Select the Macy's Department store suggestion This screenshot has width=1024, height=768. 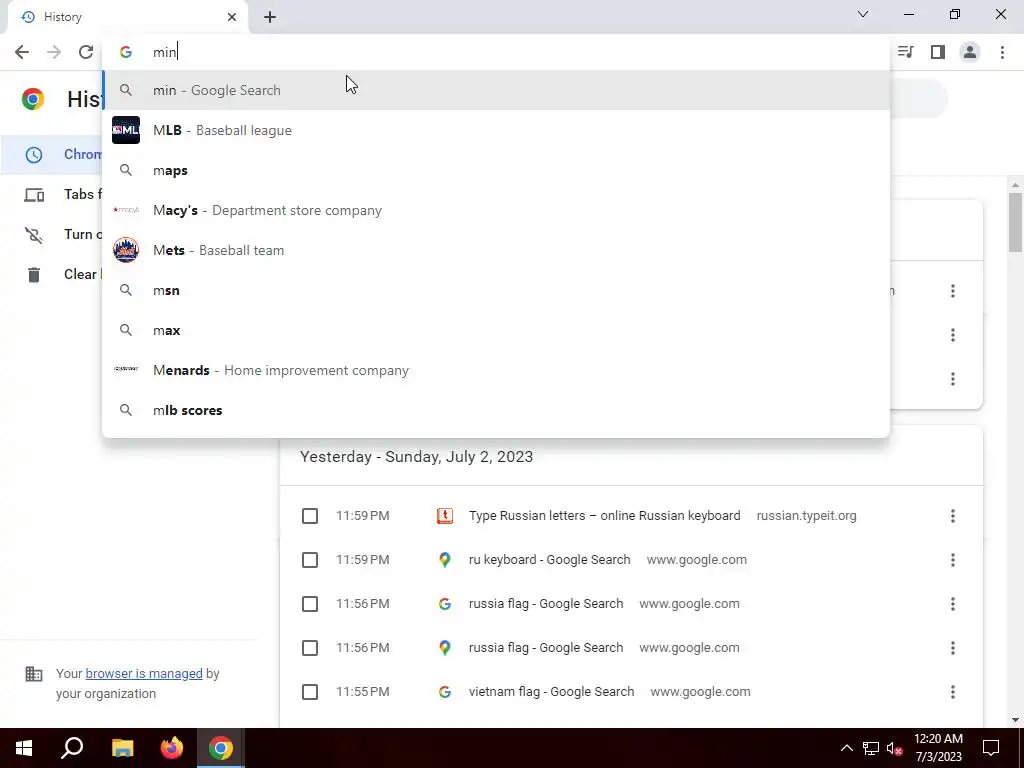[x=496, y=210]
